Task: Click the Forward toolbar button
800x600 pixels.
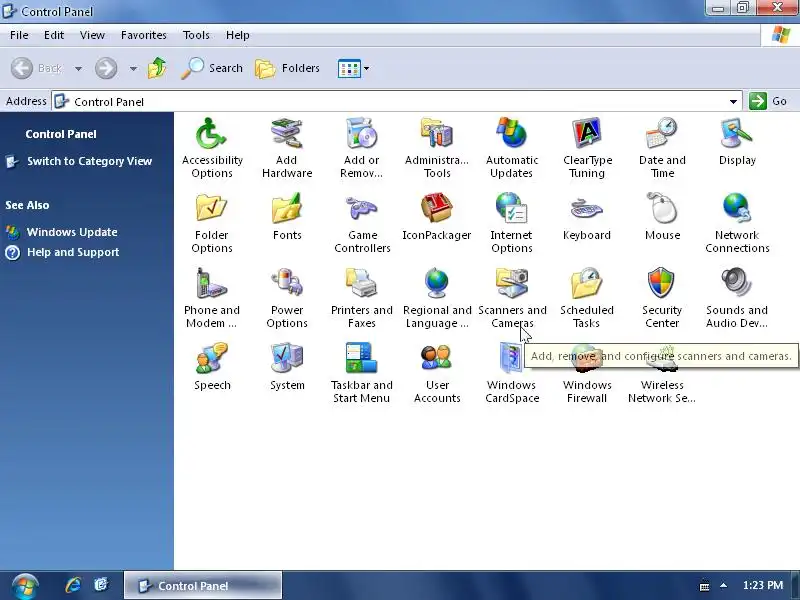Action: pyautogui.click(x=106, y=68)
